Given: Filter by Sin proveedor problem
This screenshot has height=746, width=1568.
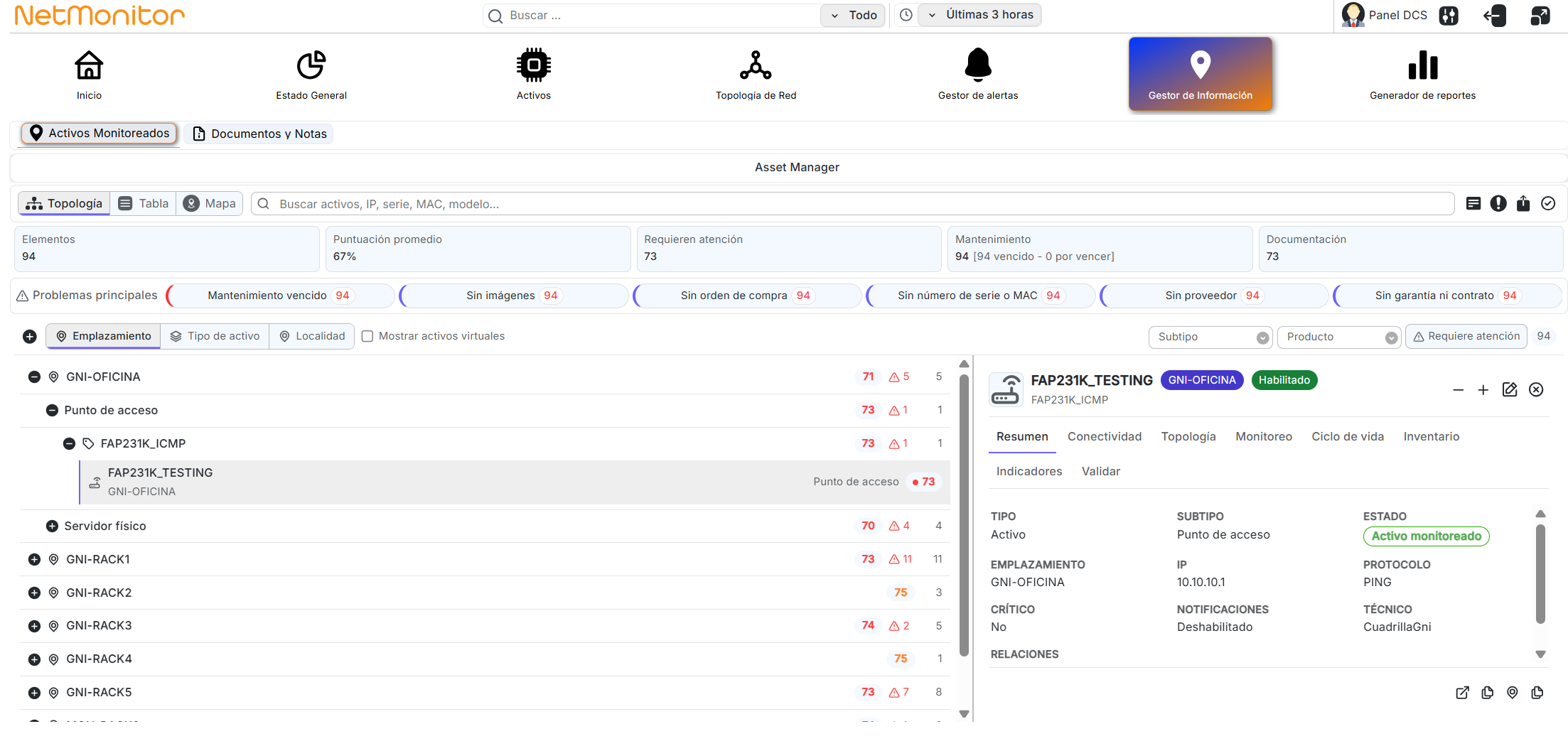Looking at the screenshot, I should (1214, 296).
